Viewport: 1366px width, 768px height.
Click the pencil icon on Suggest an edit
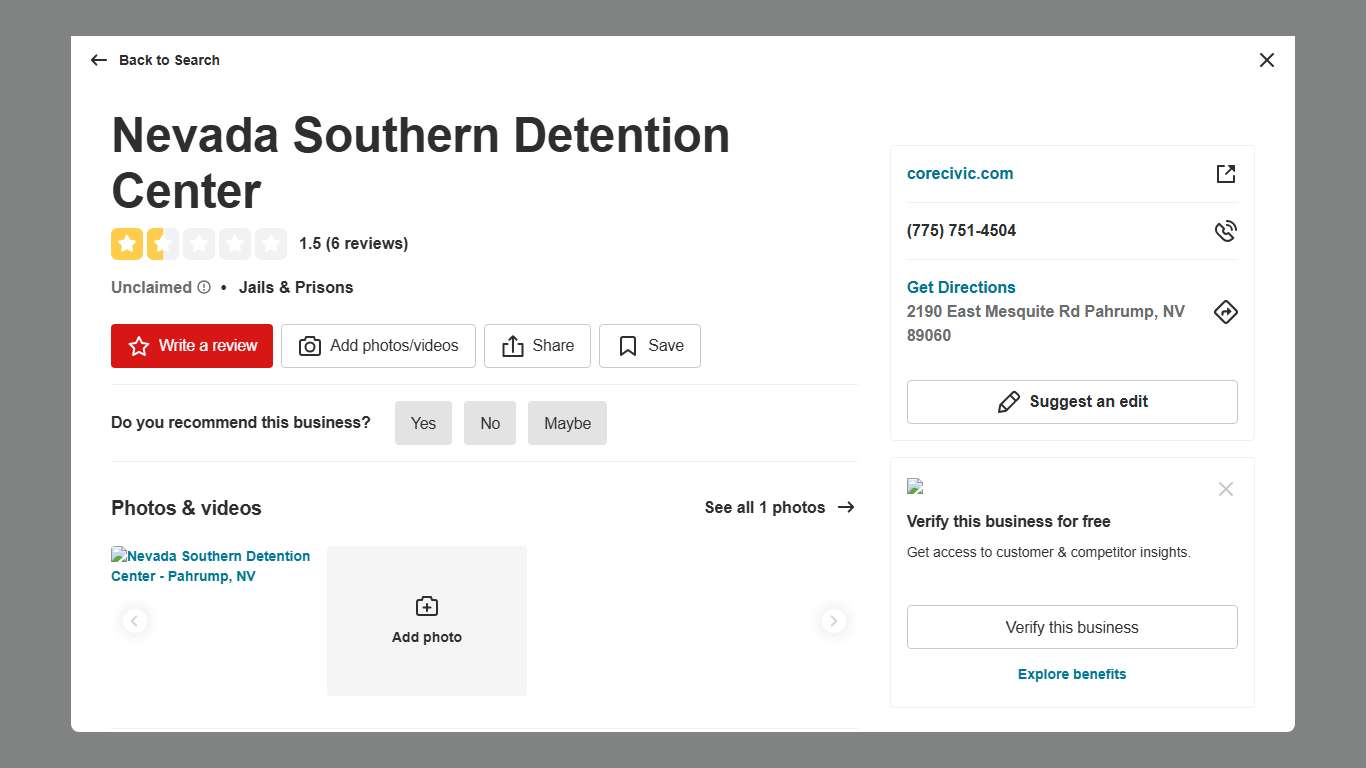coord(1010,401)
